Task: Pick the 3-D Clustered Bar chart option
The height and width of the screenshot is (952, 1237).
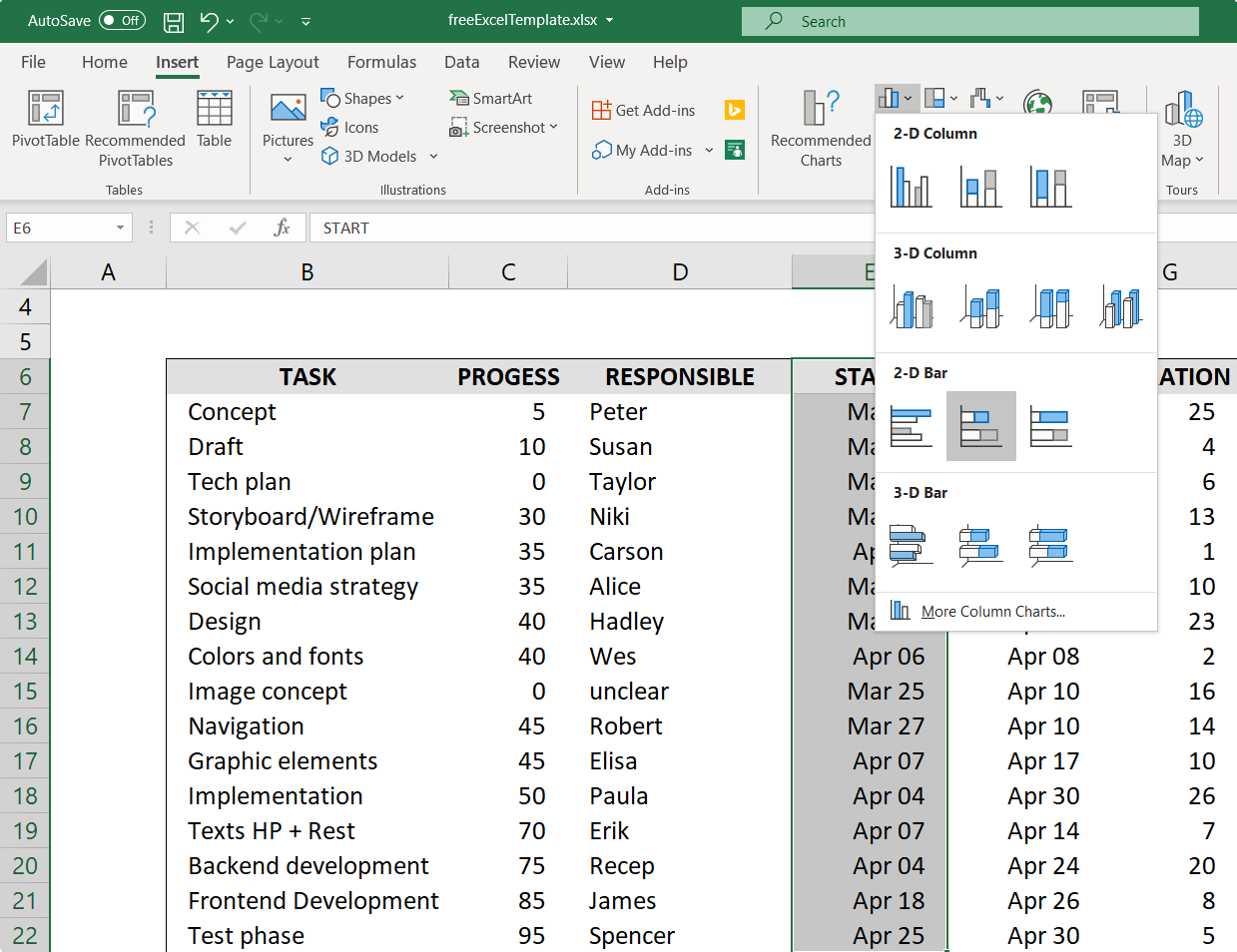Action: tap(911, 545)
